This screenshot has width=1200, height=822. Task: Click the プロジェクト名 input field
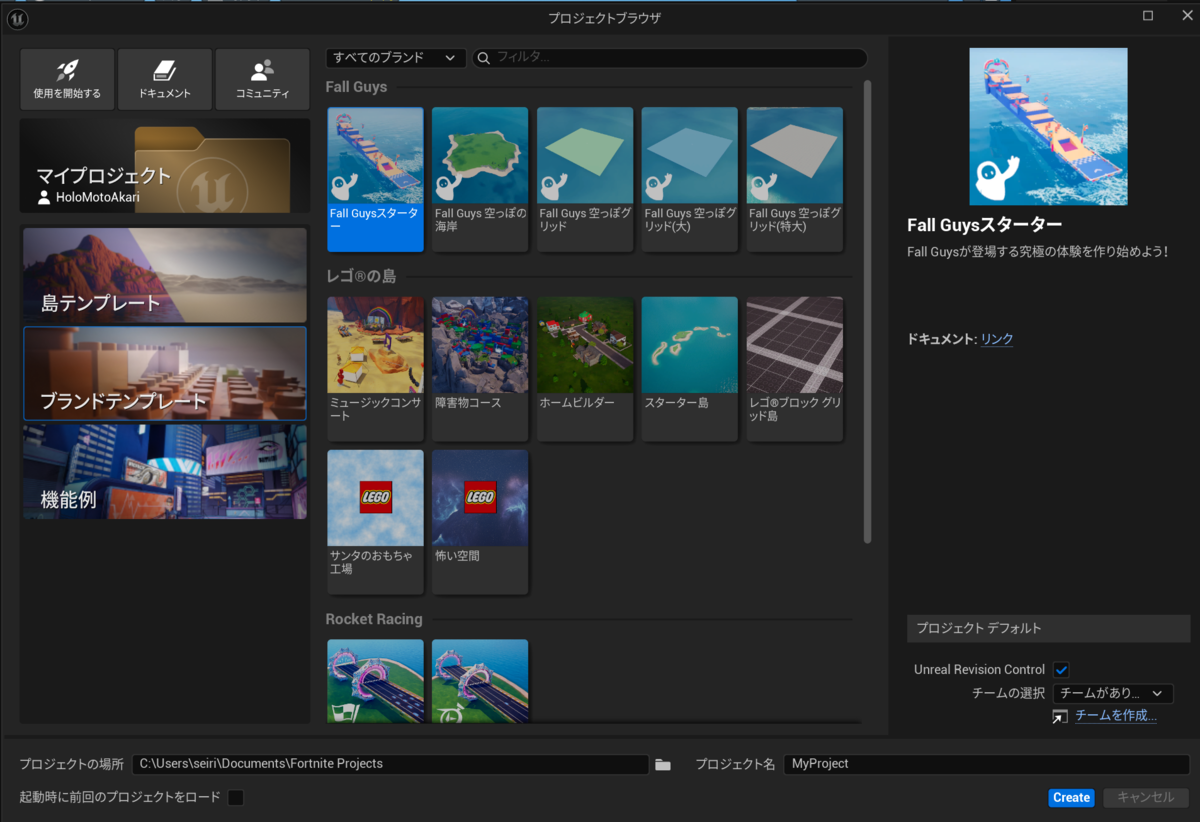(x=987, y=764)
